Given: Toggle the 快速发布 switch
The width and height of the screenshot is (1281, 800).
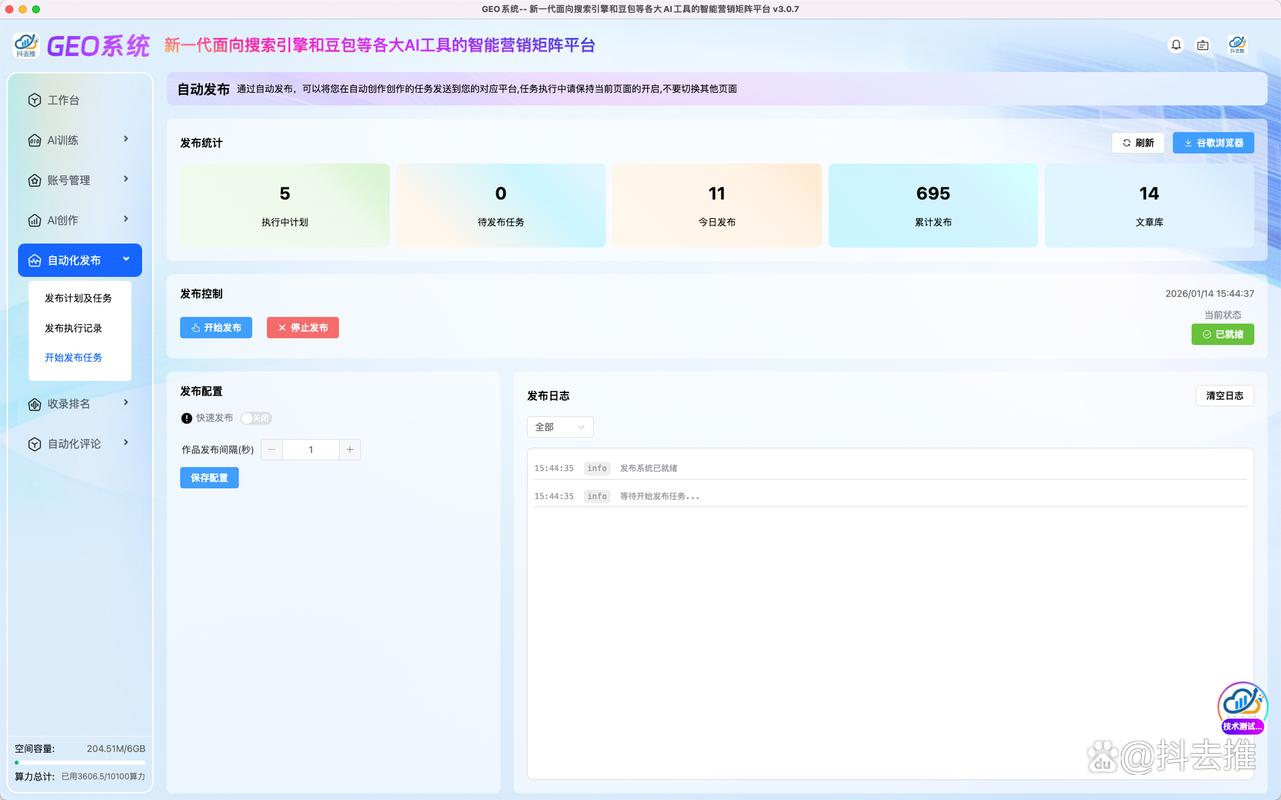Looking at the screenshot, I should (x=256, y=418).
